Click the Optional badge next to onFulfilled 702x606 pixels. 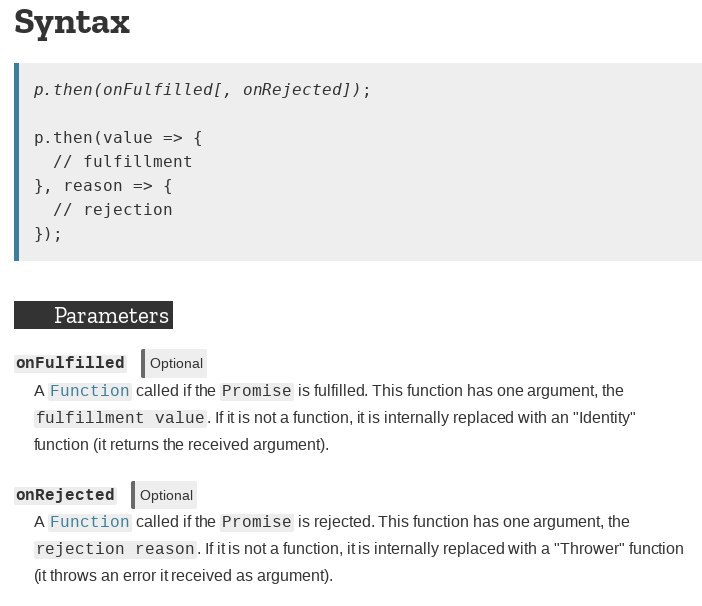click(x=174, y=363)
